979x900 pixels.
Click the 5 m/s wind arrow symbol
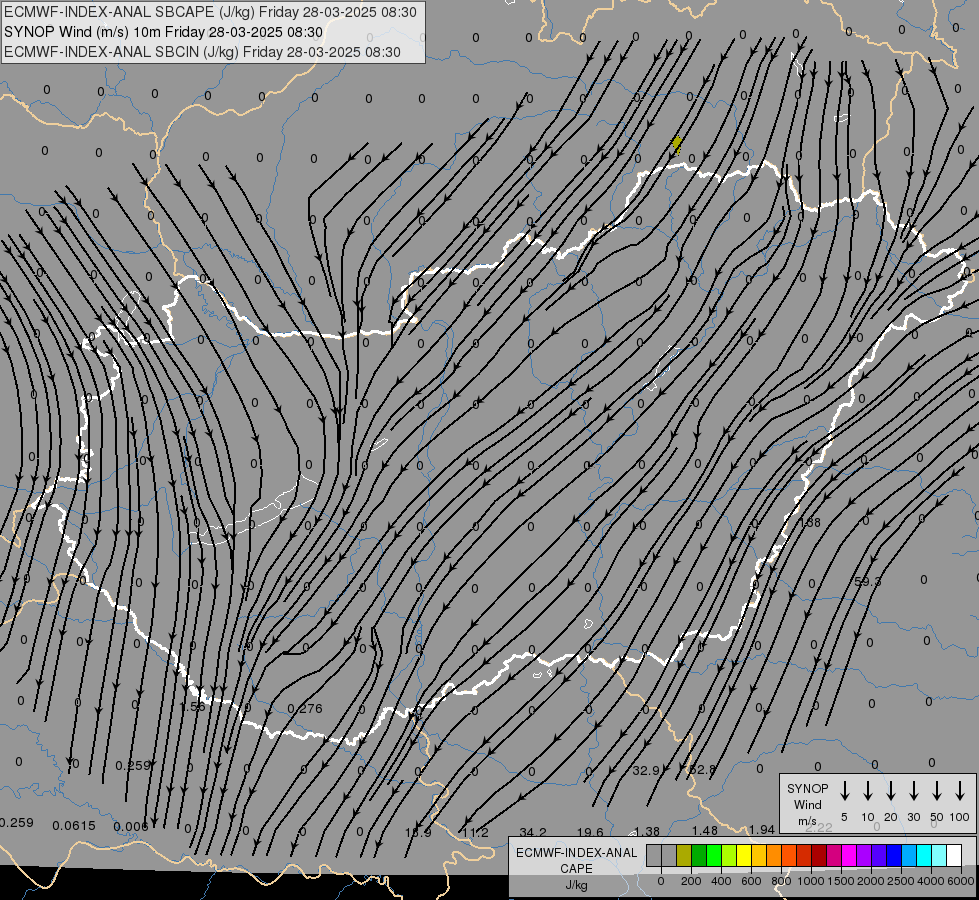pyautogui.click(x=845, y=791)
